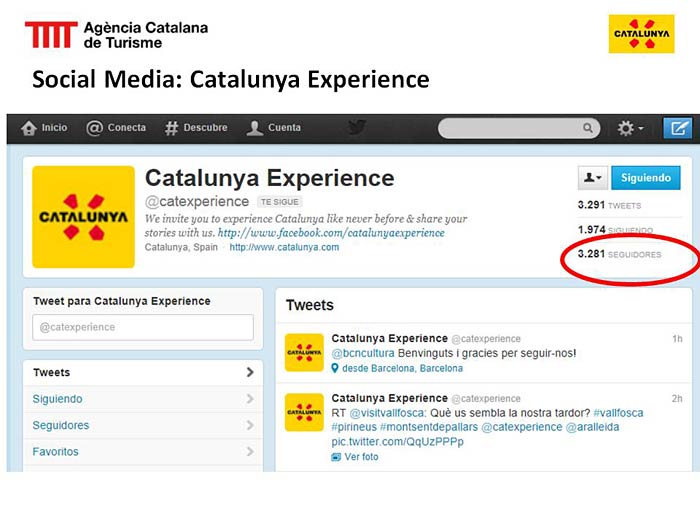Expand the user actions dropdown beside Siguiendo

pyautogui.click(x=592, y=178)
